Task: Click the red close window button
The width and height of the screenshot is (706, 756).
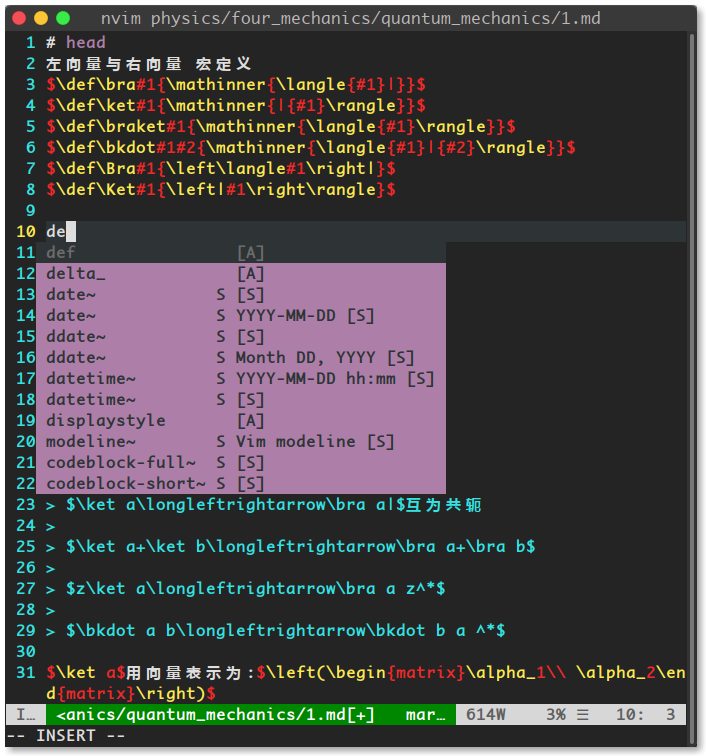Action: click(x=19, y=18)
